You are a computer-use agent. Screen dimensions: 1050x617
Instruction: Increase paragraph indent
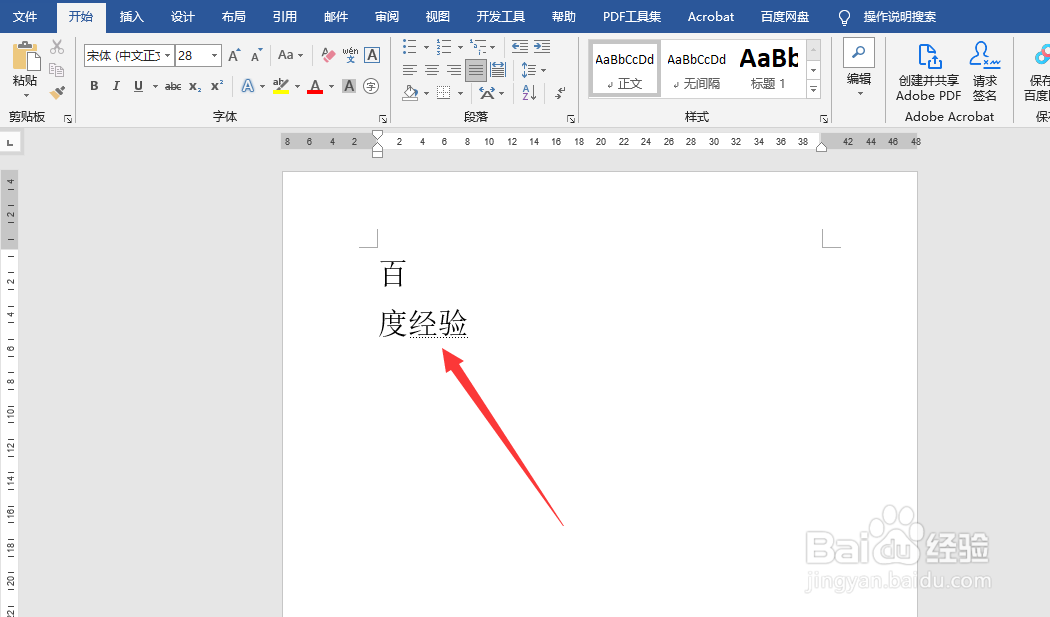[542, 46]
